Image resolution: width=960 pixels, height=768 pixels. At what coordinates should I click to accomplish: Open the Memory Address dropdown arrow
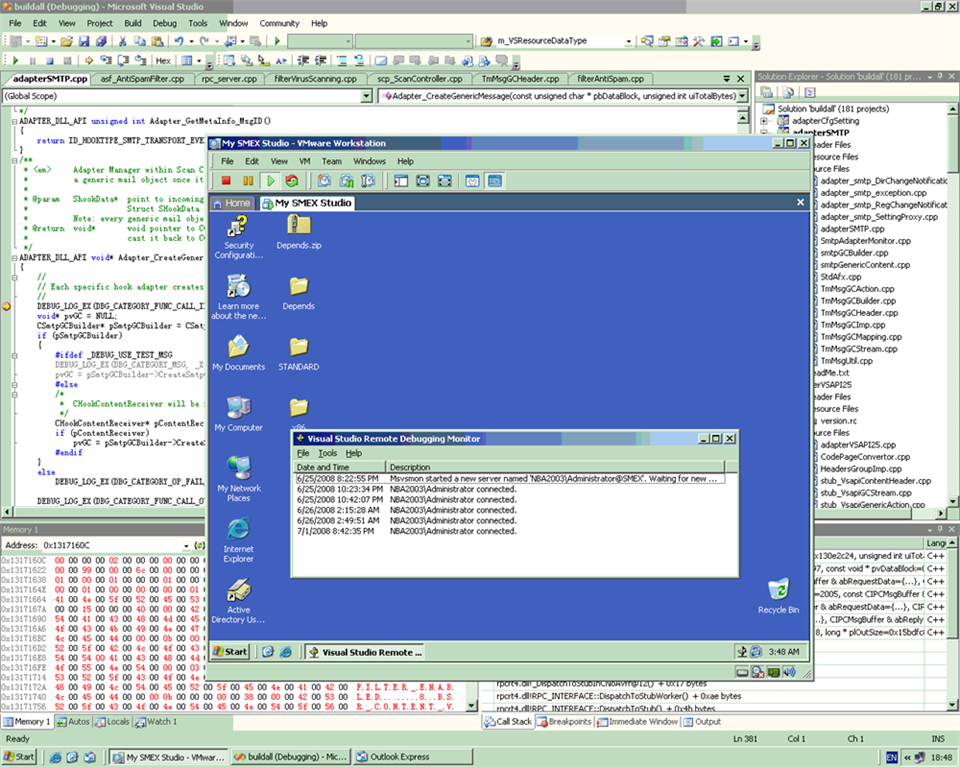click(186, 545)
